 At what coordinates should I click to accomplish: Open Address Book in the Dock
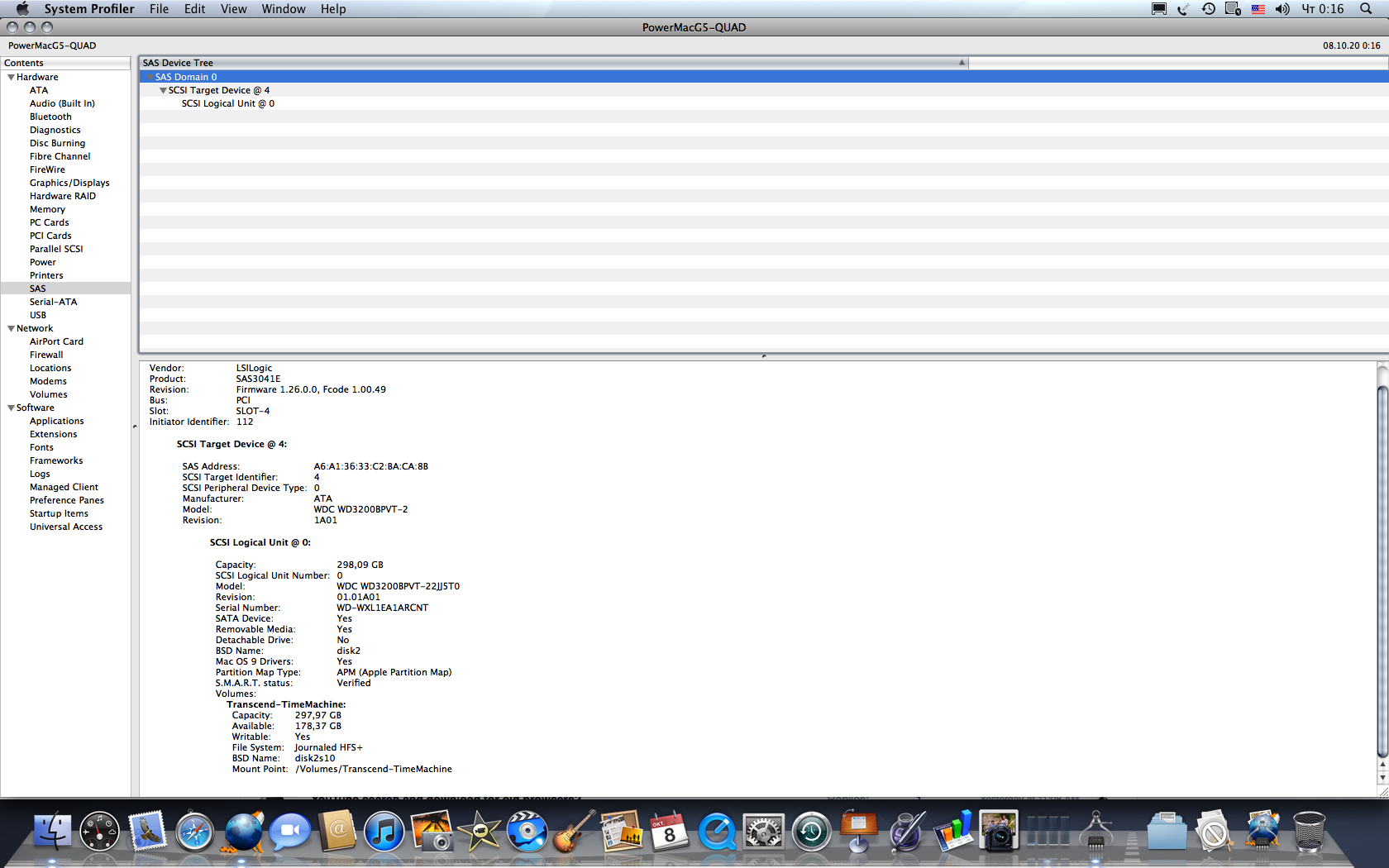pos(337,831)
